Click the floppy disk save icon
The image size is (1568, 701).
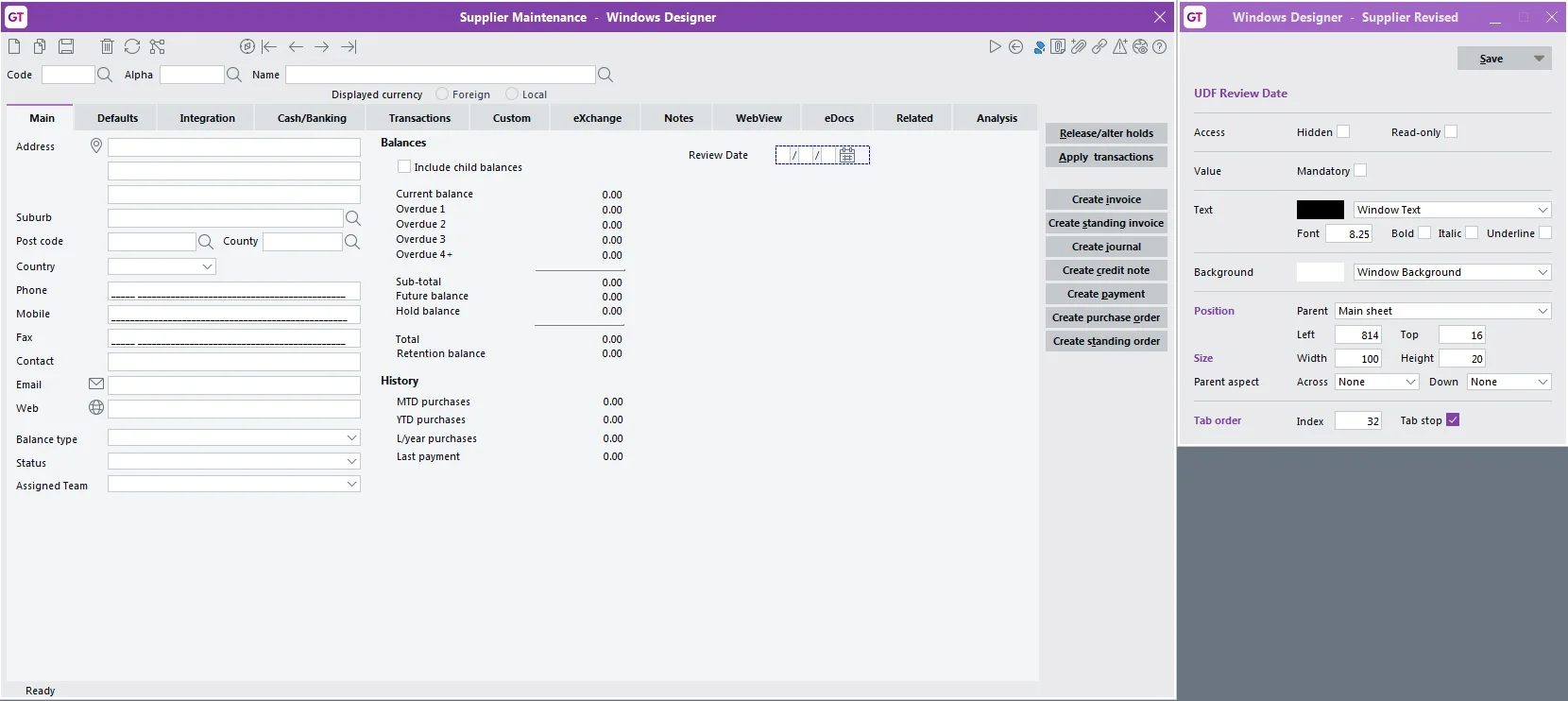click(66, 46)
